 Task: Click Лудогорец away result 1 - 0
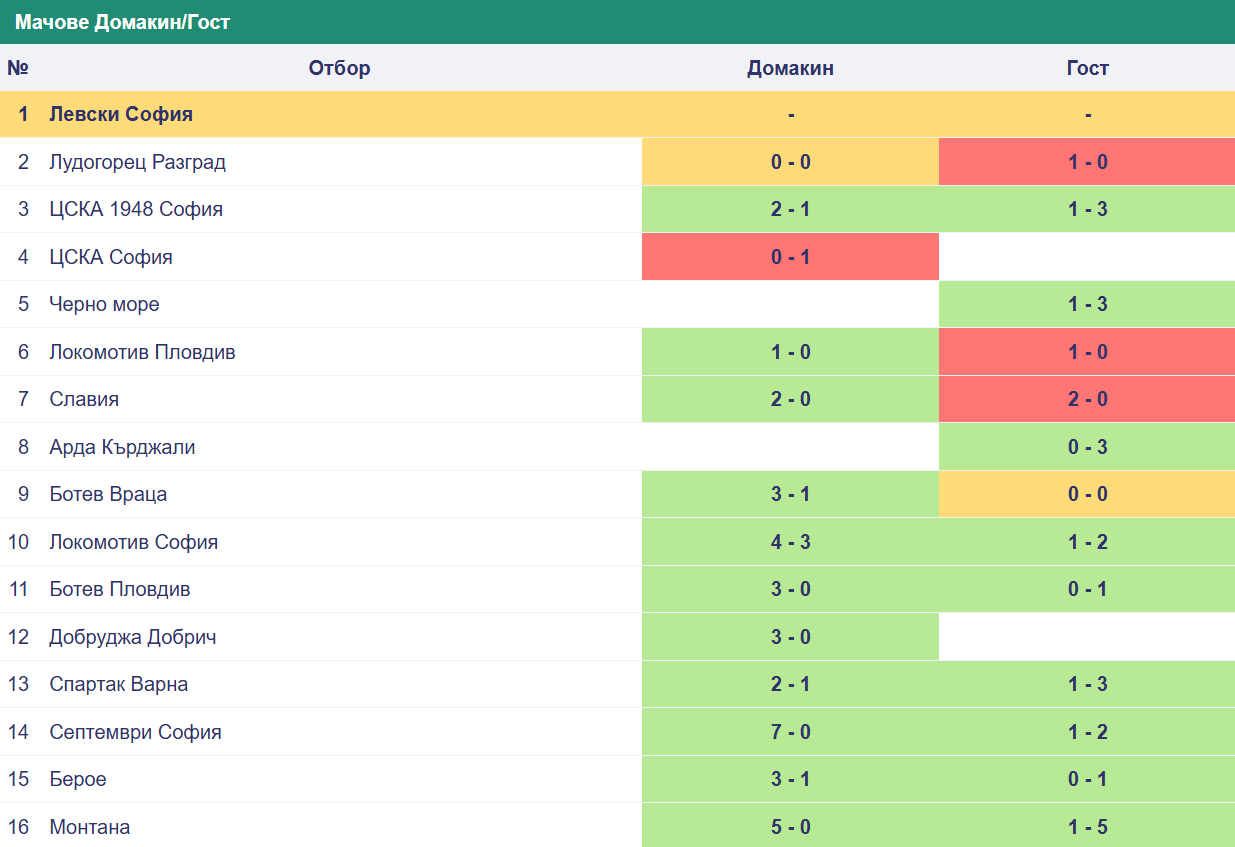pyautogui.click(x=1087, y=162)
